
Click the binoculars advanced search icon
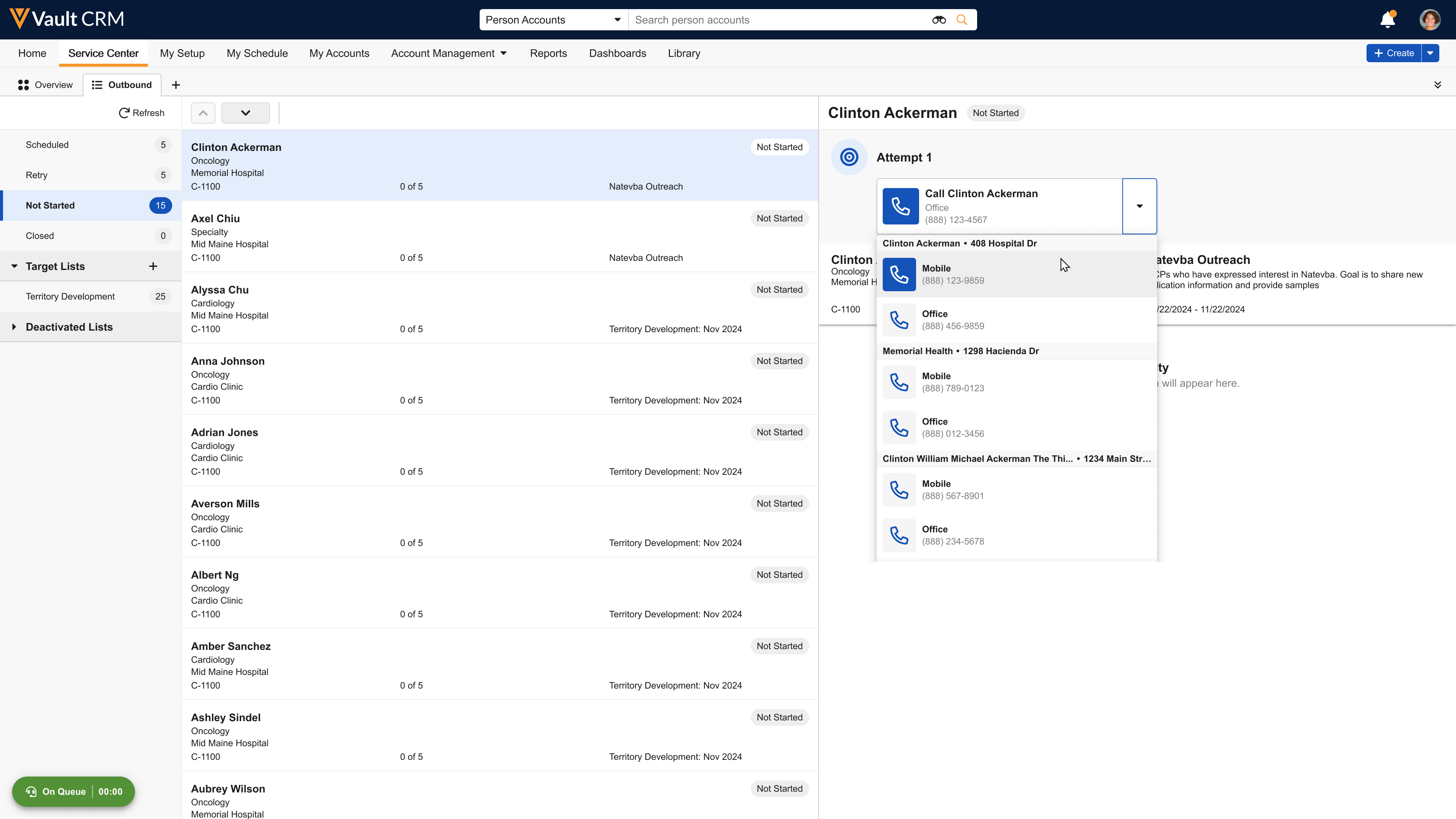(939, 20)
